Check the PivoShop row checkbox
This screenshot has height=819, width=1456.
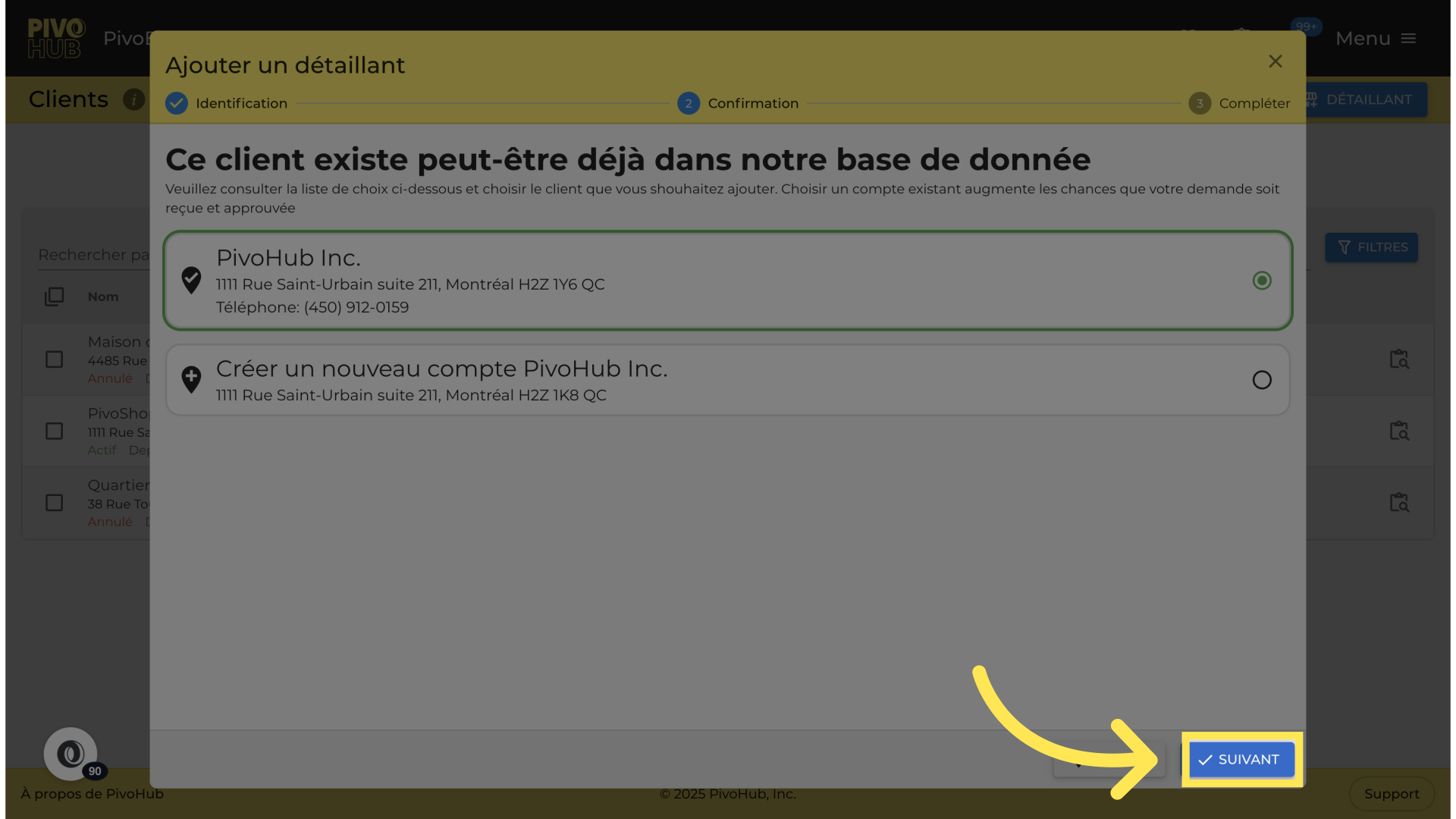(54, 431)
